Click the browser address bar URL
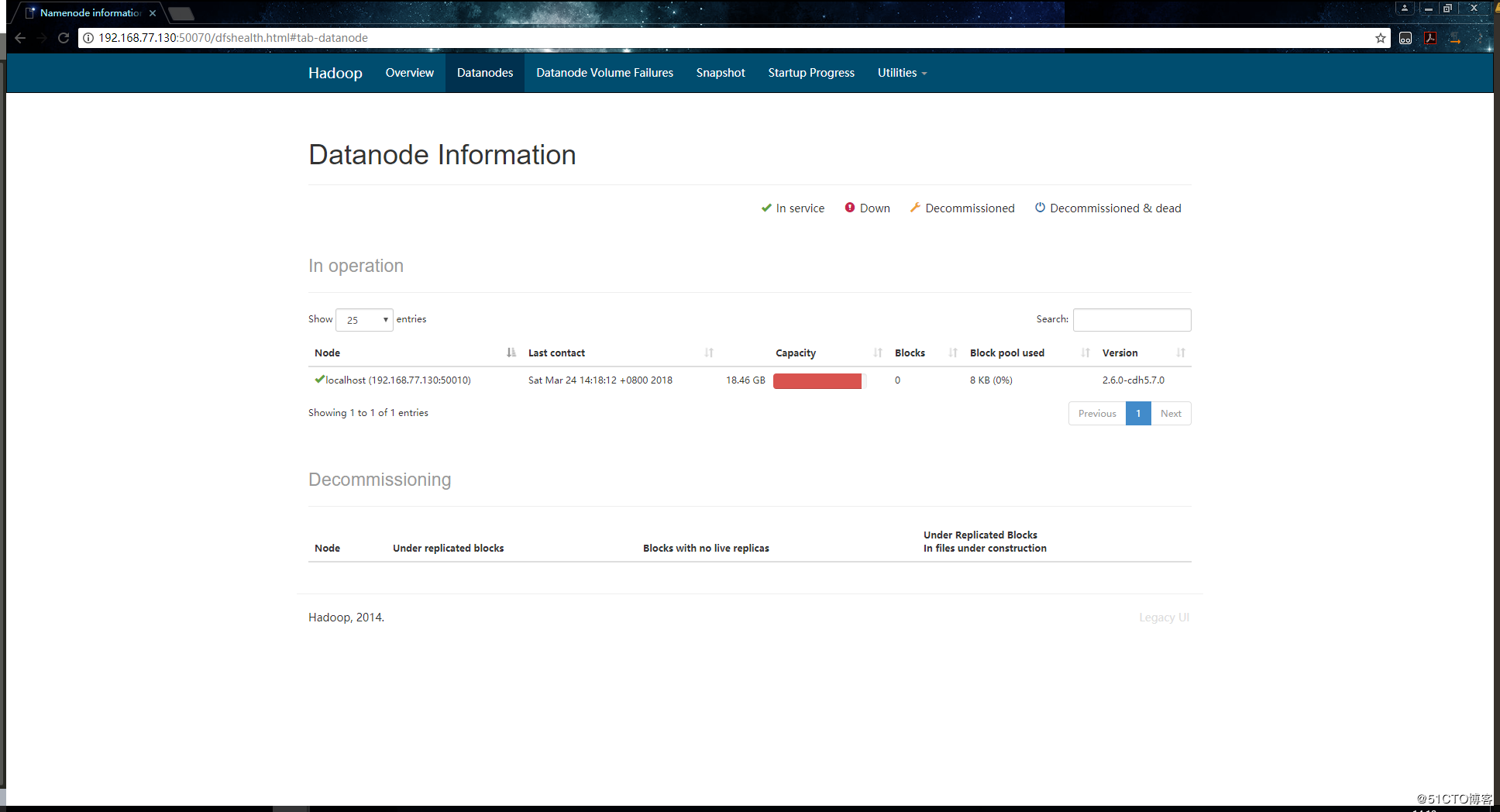Screen dimensions: 1500x812 (x=232, y=38)
